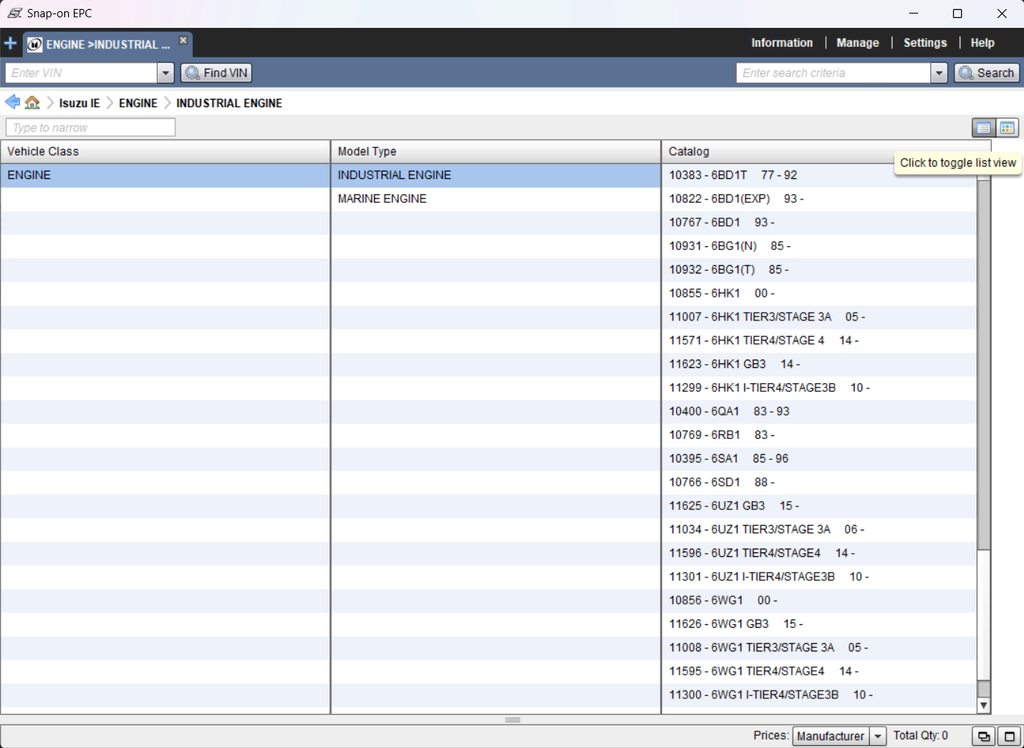Select catalog 10856 - 6WG1
This screenshot has width=1024, height=748.
[819, 600]
